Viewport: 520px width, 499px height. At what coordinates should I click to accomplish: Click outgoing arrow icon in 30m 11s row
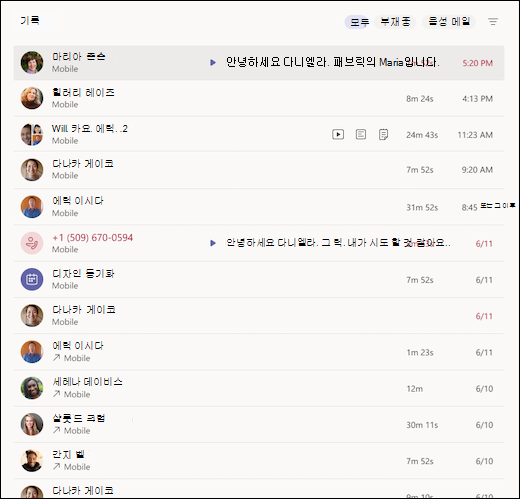56,430
